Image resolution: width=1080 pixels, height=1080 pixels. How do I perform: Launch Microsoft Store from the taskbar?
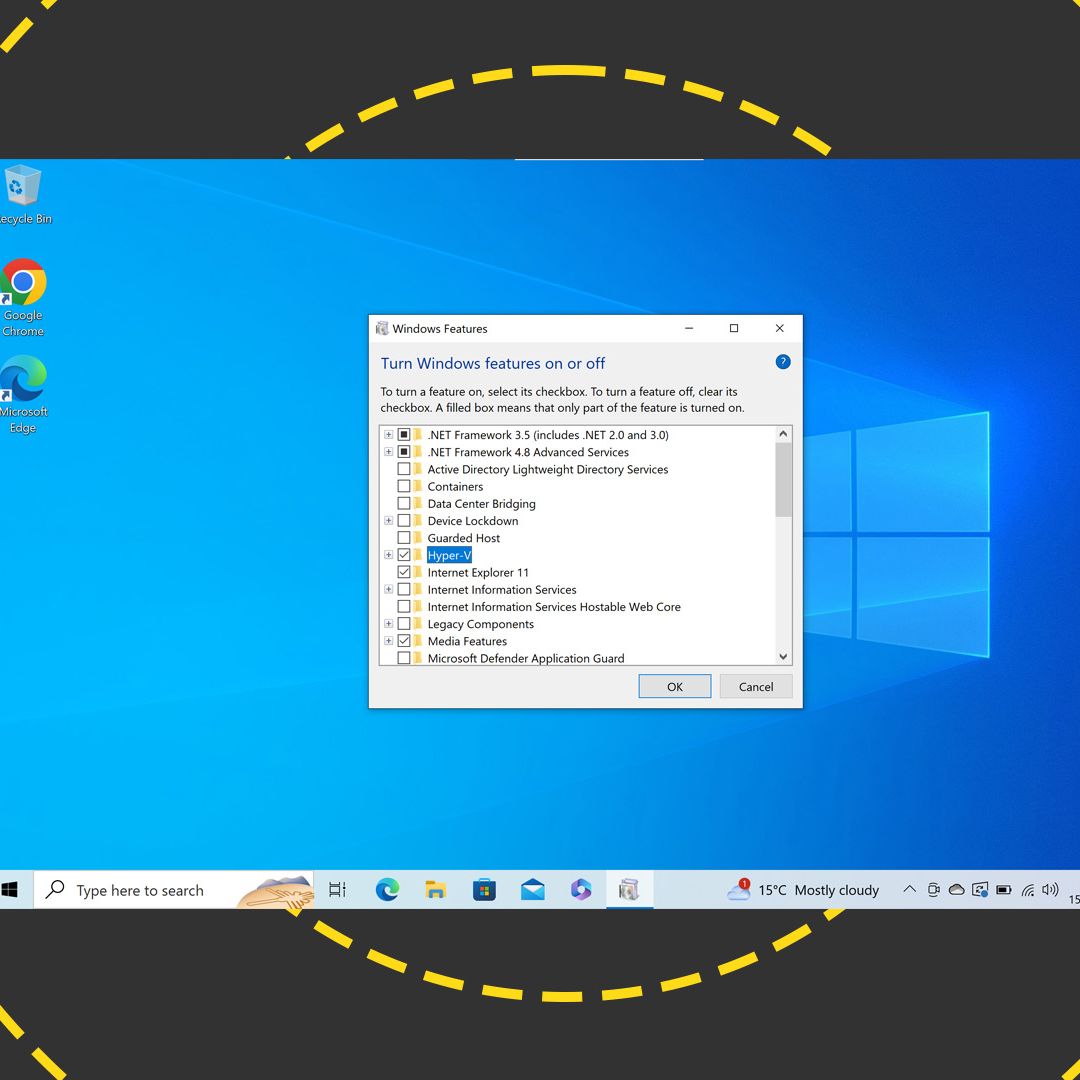click(x=484, y=889)
